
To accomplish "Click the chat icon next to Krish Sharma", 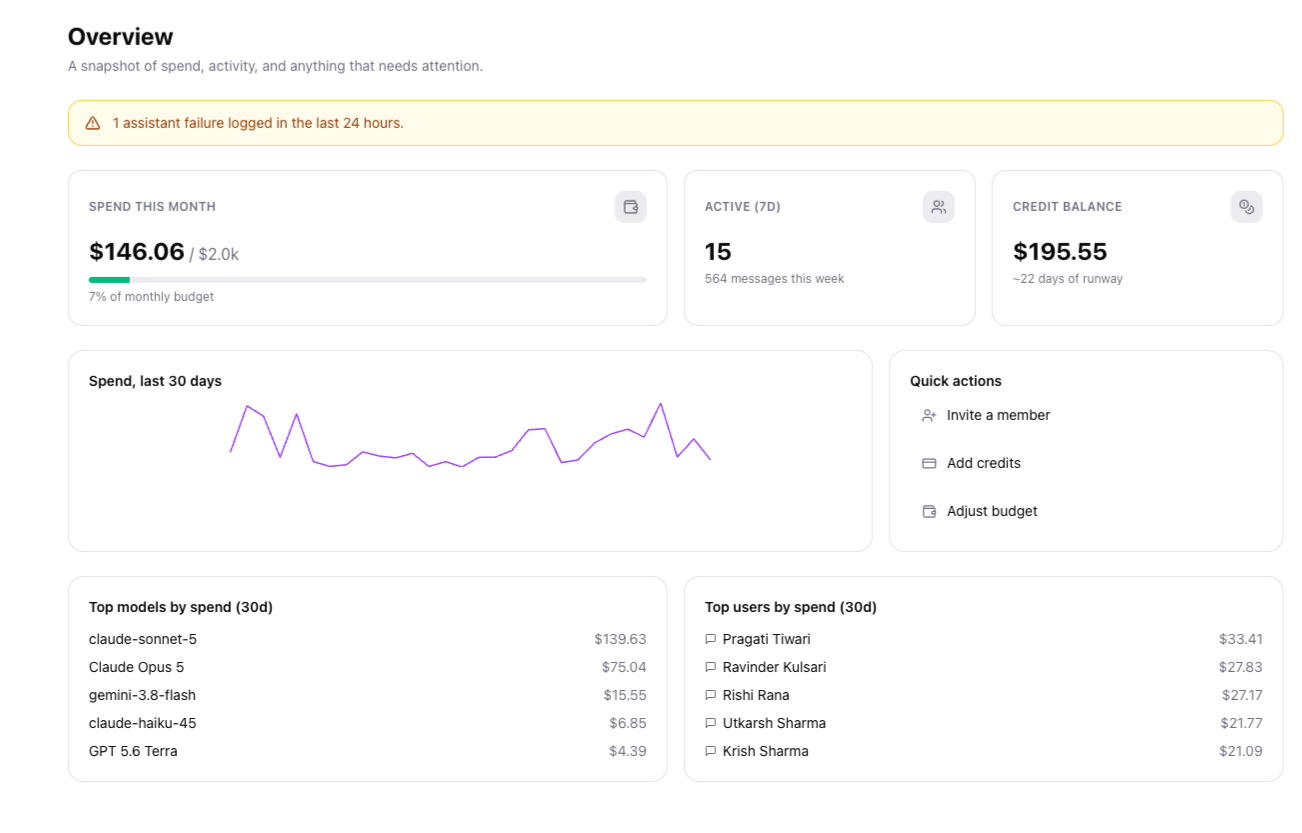I will (711, 751).
